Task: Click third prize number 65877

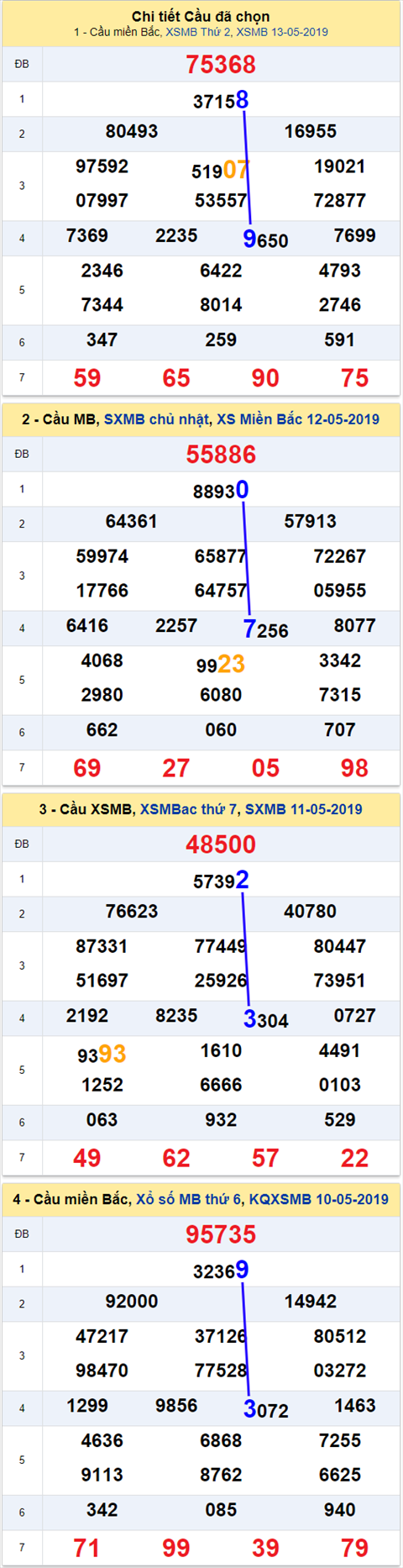Action: 221,556
